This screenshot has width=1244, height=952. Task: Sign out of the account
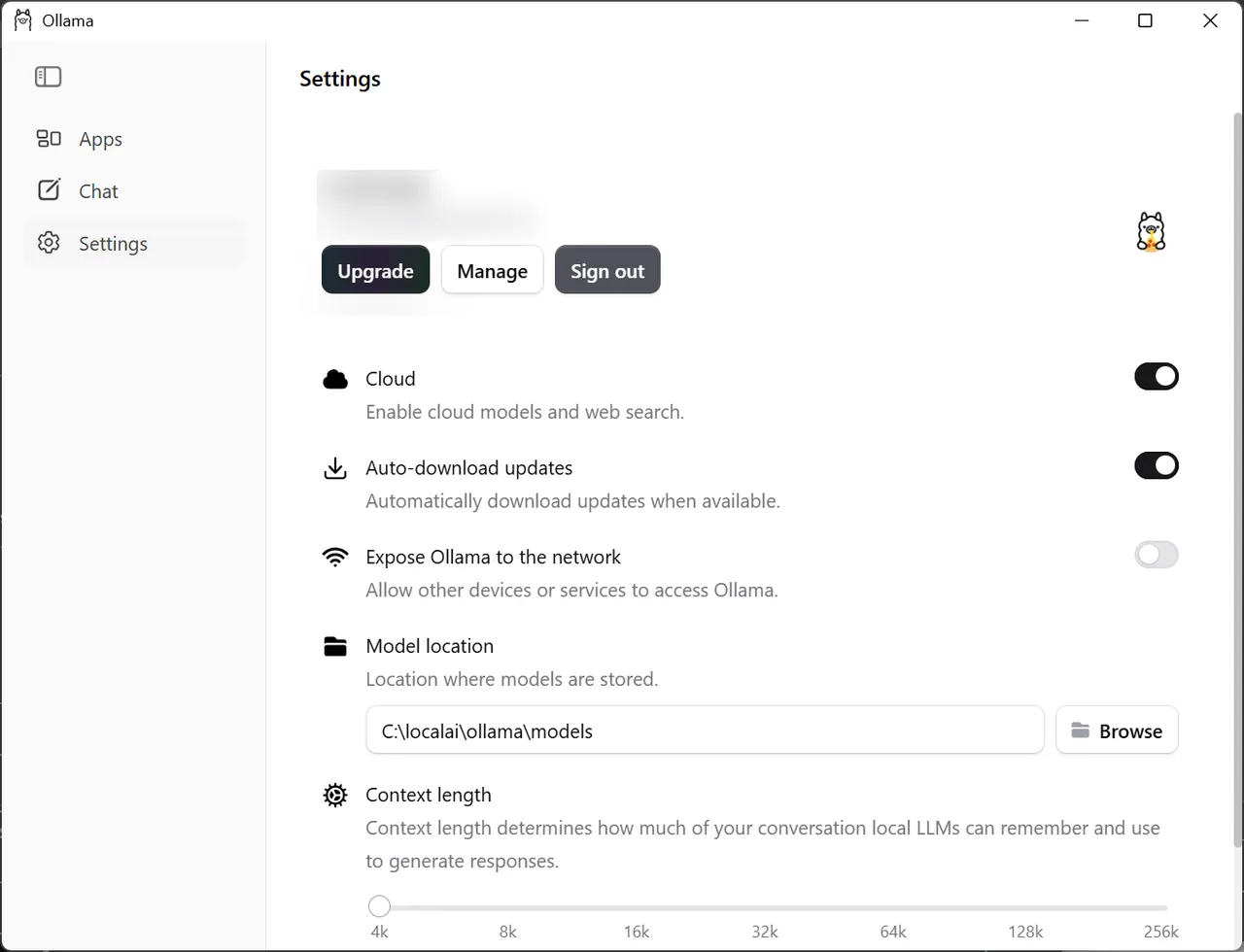(607, 270)
